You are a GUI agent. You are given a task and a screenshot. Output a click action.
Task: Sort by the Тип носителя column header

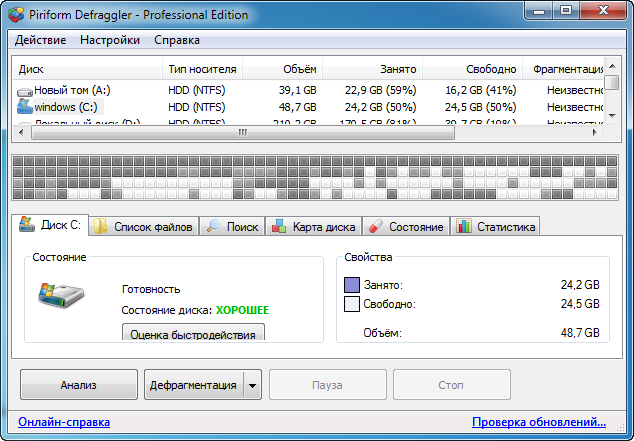pyautogui.click(x=202, y=69)
